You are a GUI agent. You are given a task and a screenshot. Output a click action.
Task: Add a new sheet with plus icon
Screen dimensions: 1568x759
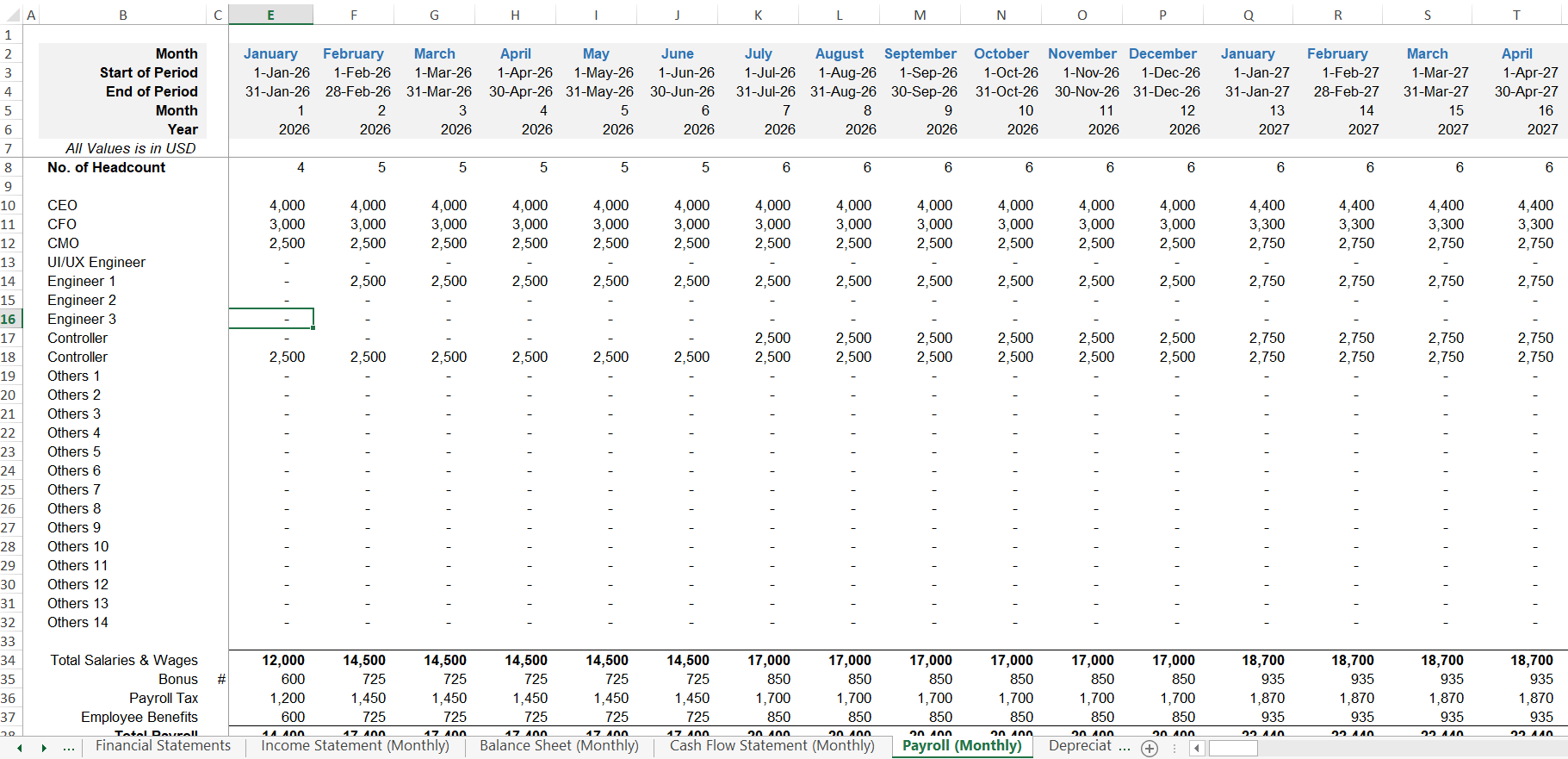1150,749
